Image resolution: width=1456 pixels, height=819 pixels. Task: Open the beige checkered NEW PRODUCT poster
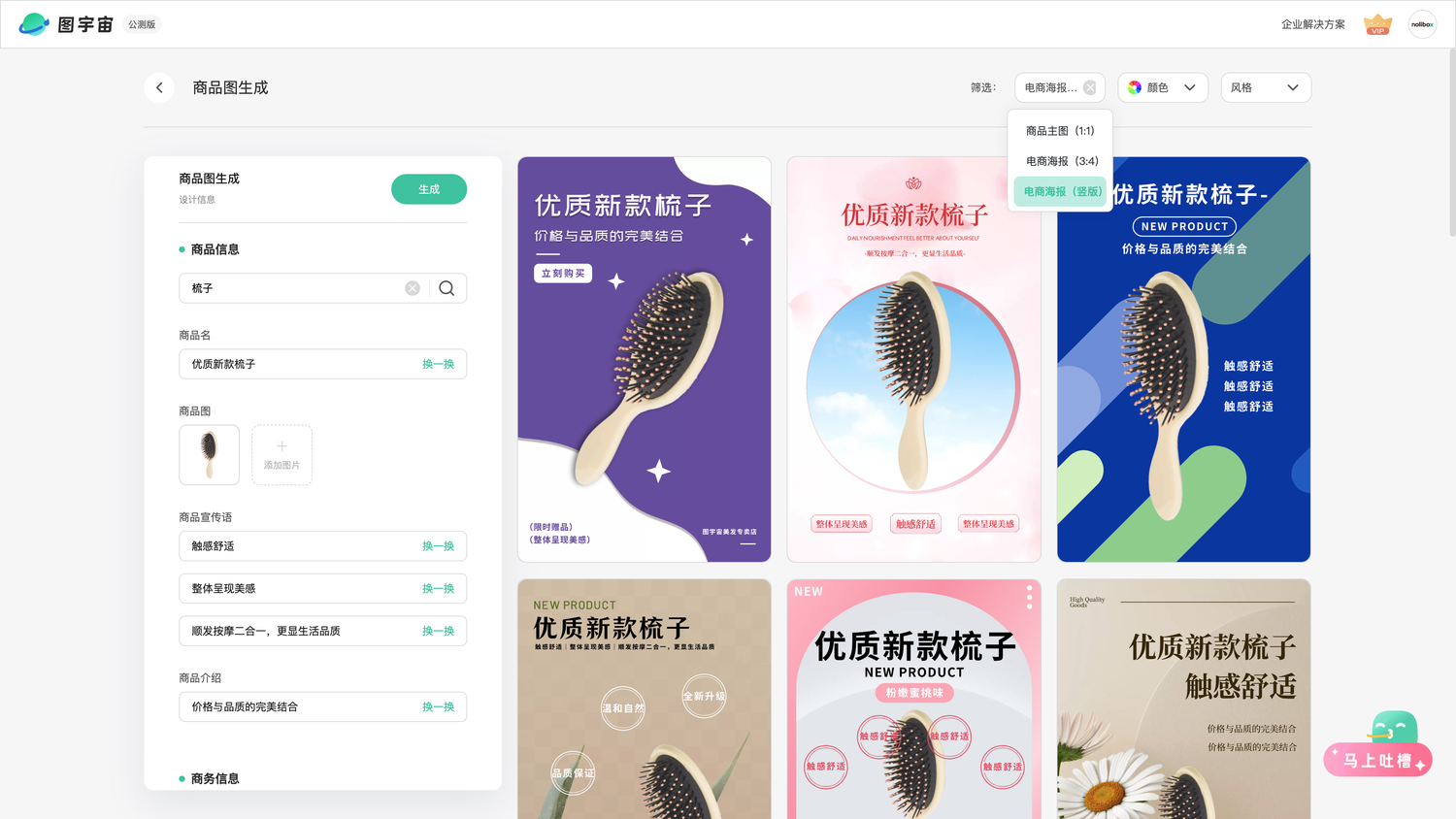[645, 700]
